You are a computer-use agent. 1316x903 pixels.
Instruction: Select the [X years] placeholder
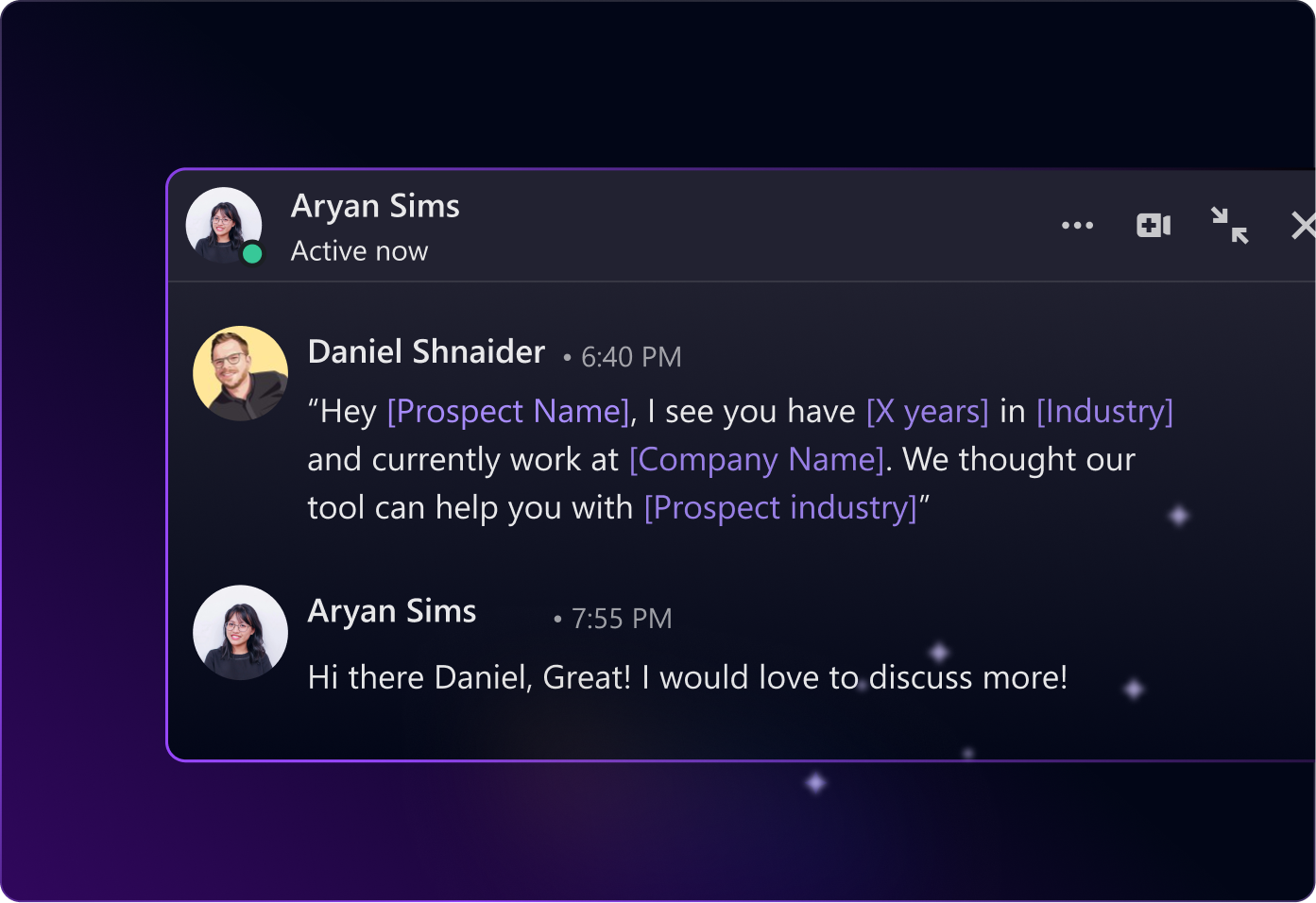[928, 412]
